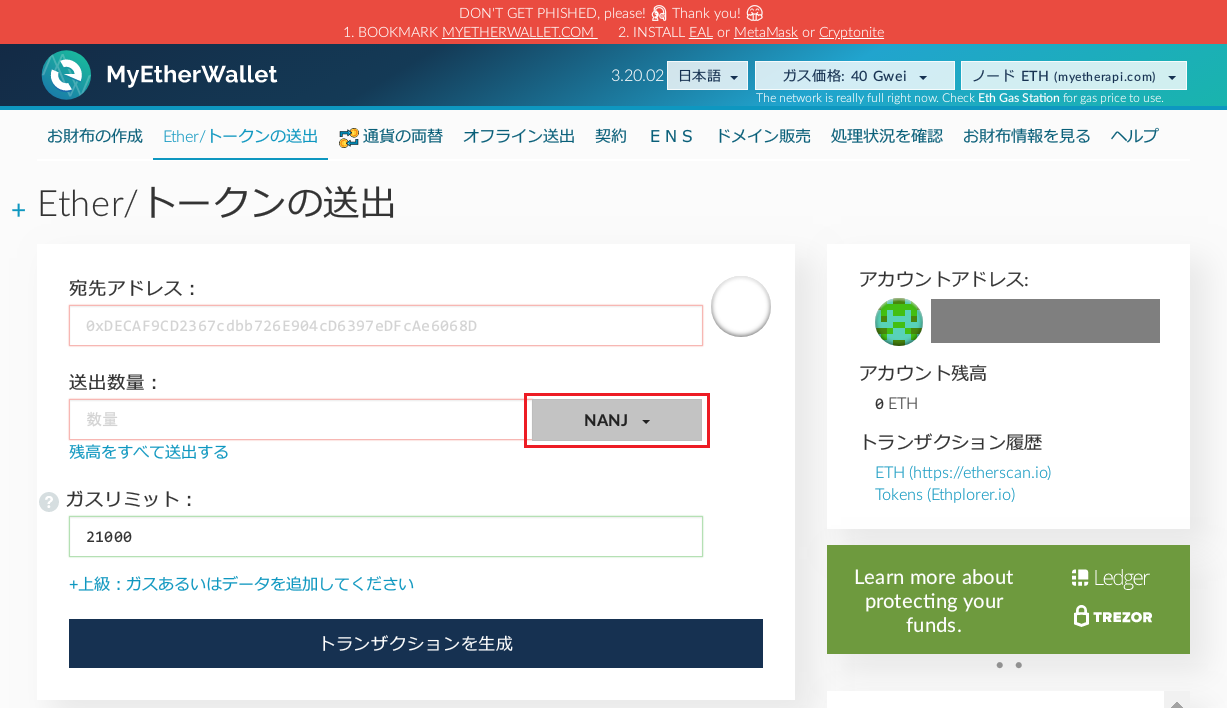The height and width of the screenshot is (708, 1227).
Task: Focus the ガスリミット field showing 21000
Action: tap(386, 537)
